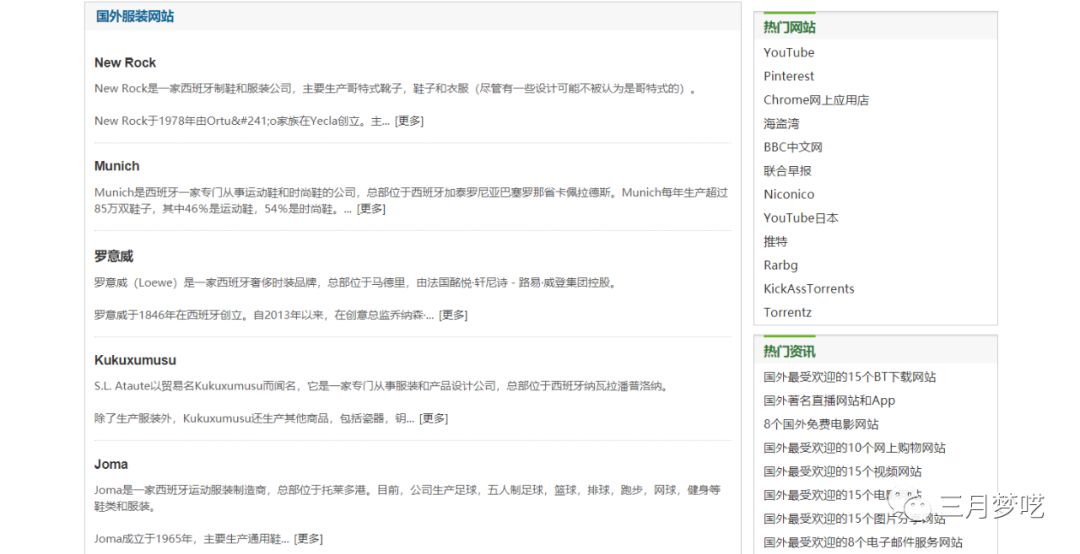Image resolution: width=1080 pixels, height=554 pixels.
Task: Open the New Rock article title
Action: point(125,62)
